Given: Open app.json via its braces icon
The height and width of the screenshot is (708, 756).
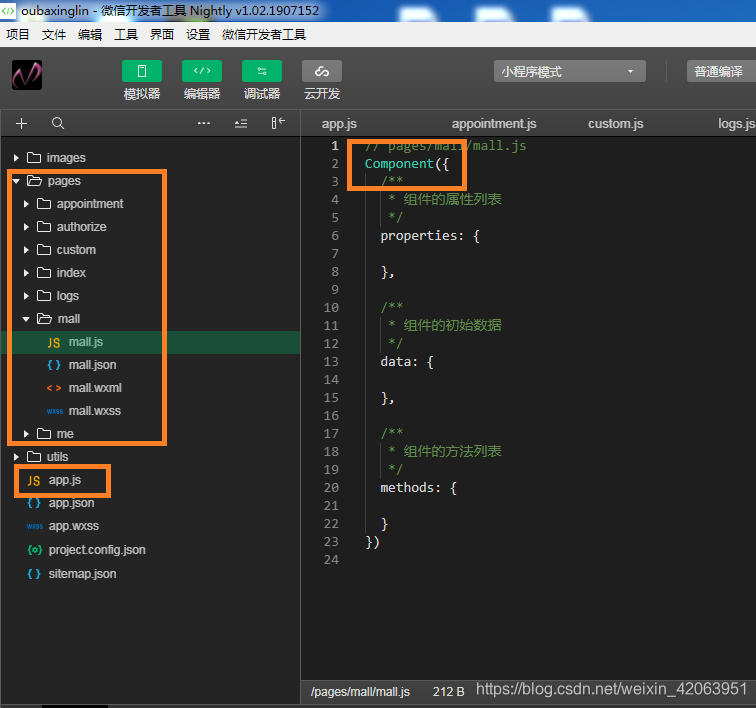Looking at the screenshot, I should click(34, 503).
